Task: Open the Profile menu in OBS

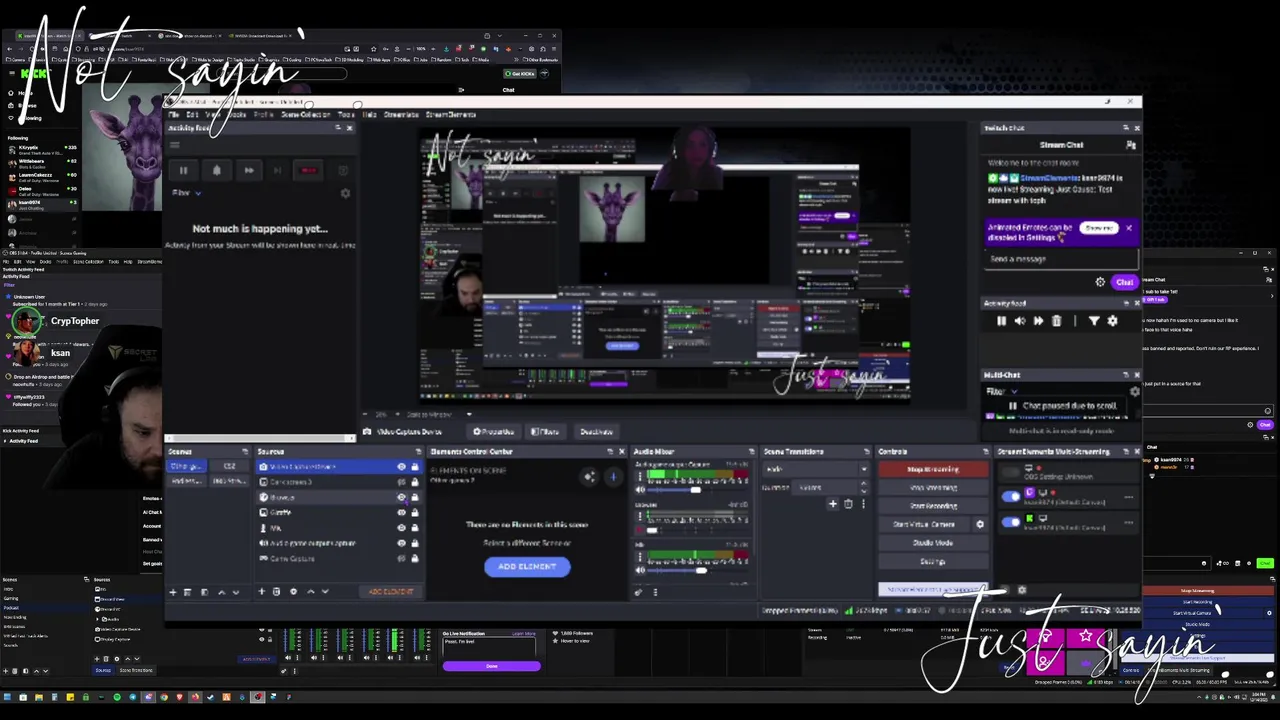Action: [264, 114]
